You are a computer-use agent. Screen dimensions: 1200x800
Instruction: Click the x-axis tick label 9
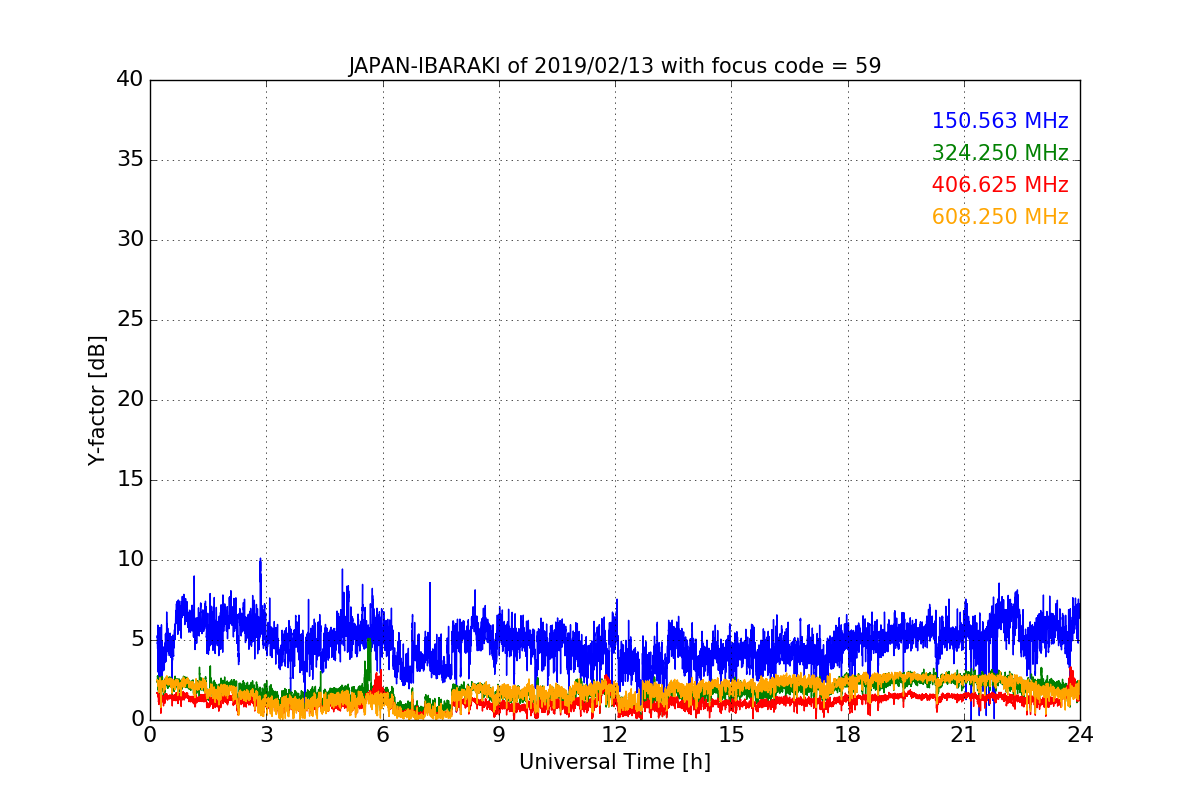pyautogui.click(x=499, y=734)
